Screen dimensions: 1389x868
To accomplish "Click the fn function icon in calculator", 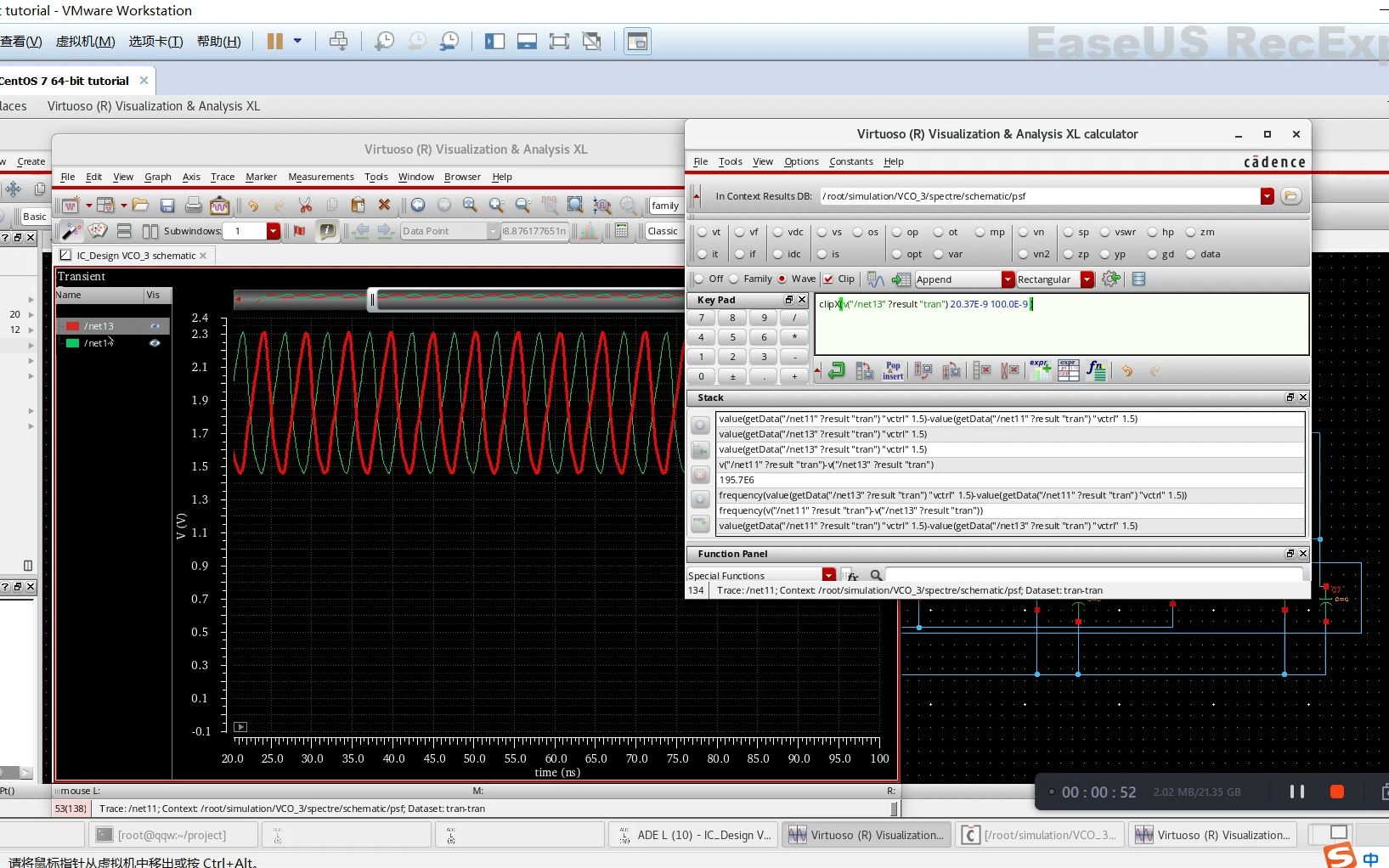I will click(1096, 371).
